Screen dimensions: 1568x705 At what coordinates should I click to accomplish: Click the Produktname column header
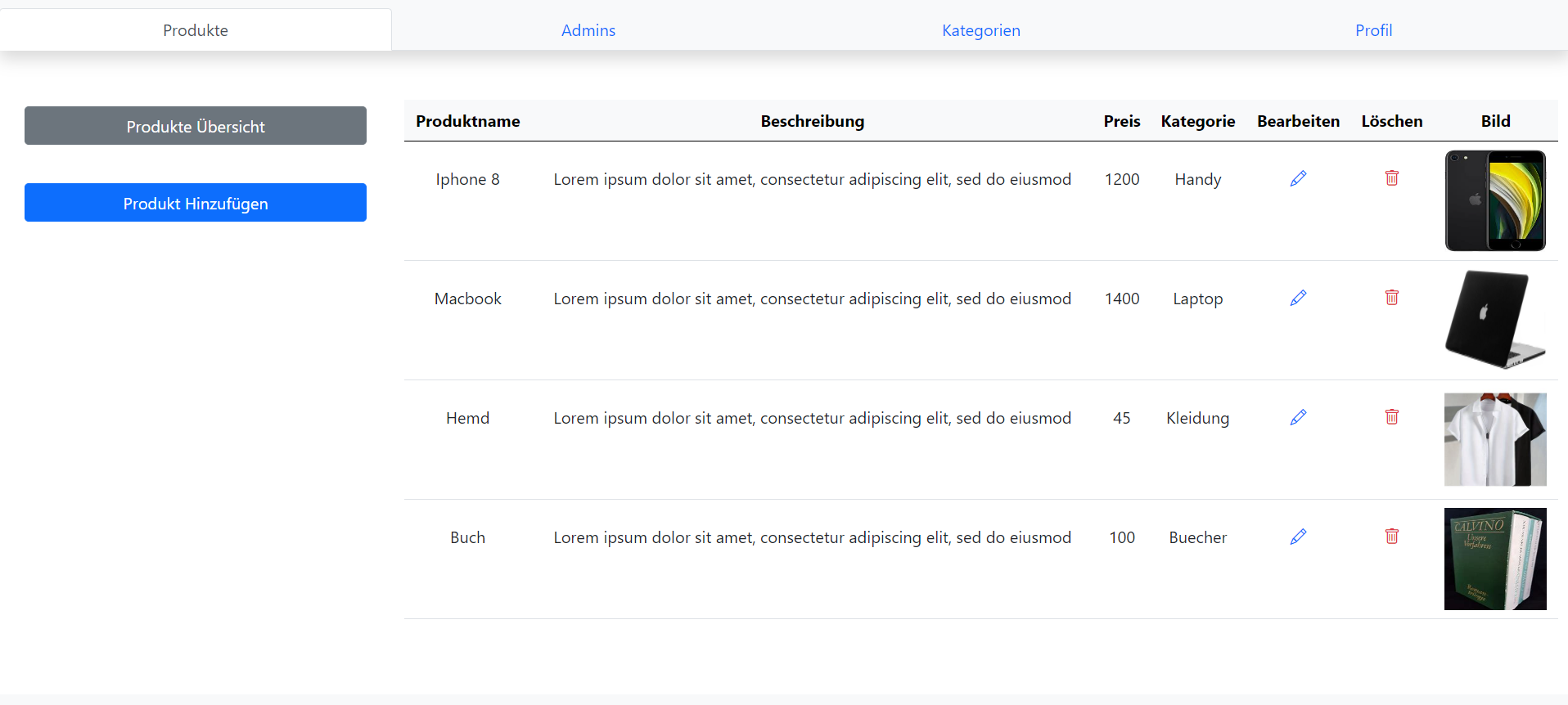point(467,121)
